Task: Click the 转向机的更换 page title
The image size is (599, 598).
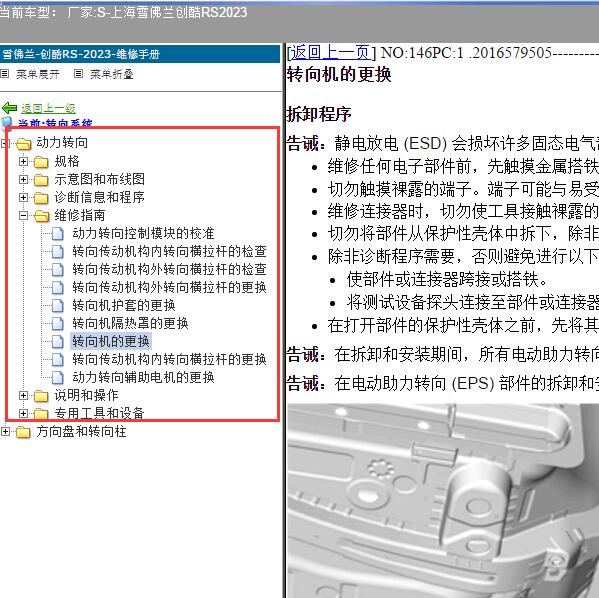Action: [339, 75]
